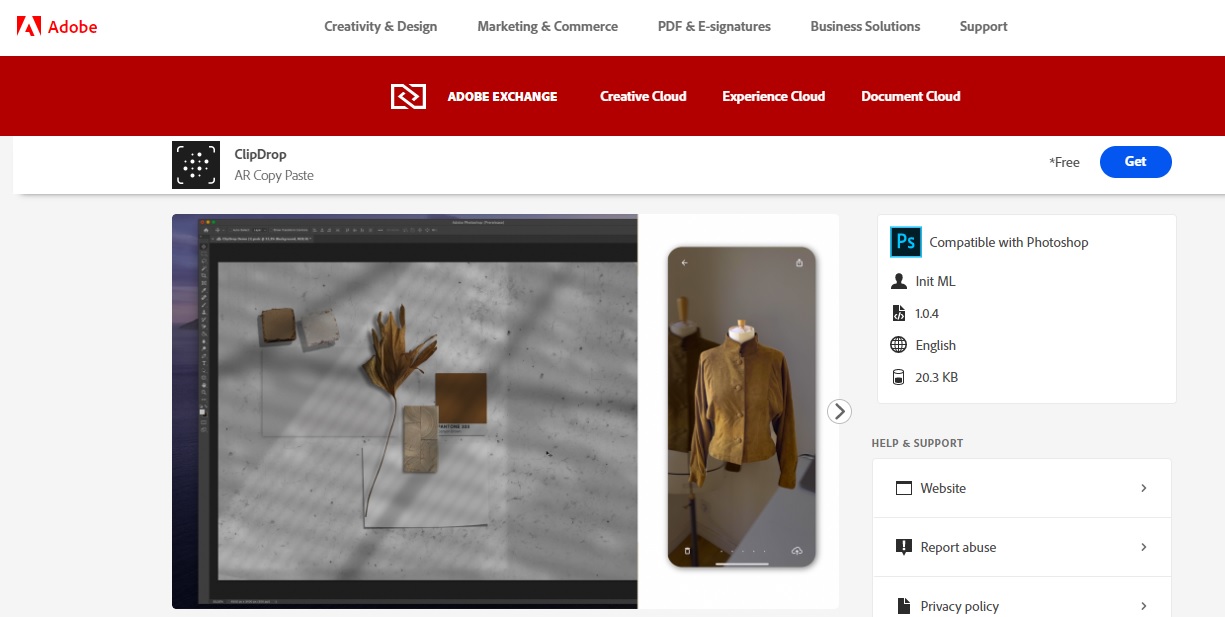Click the version file icon

click(x=898, y=313)
